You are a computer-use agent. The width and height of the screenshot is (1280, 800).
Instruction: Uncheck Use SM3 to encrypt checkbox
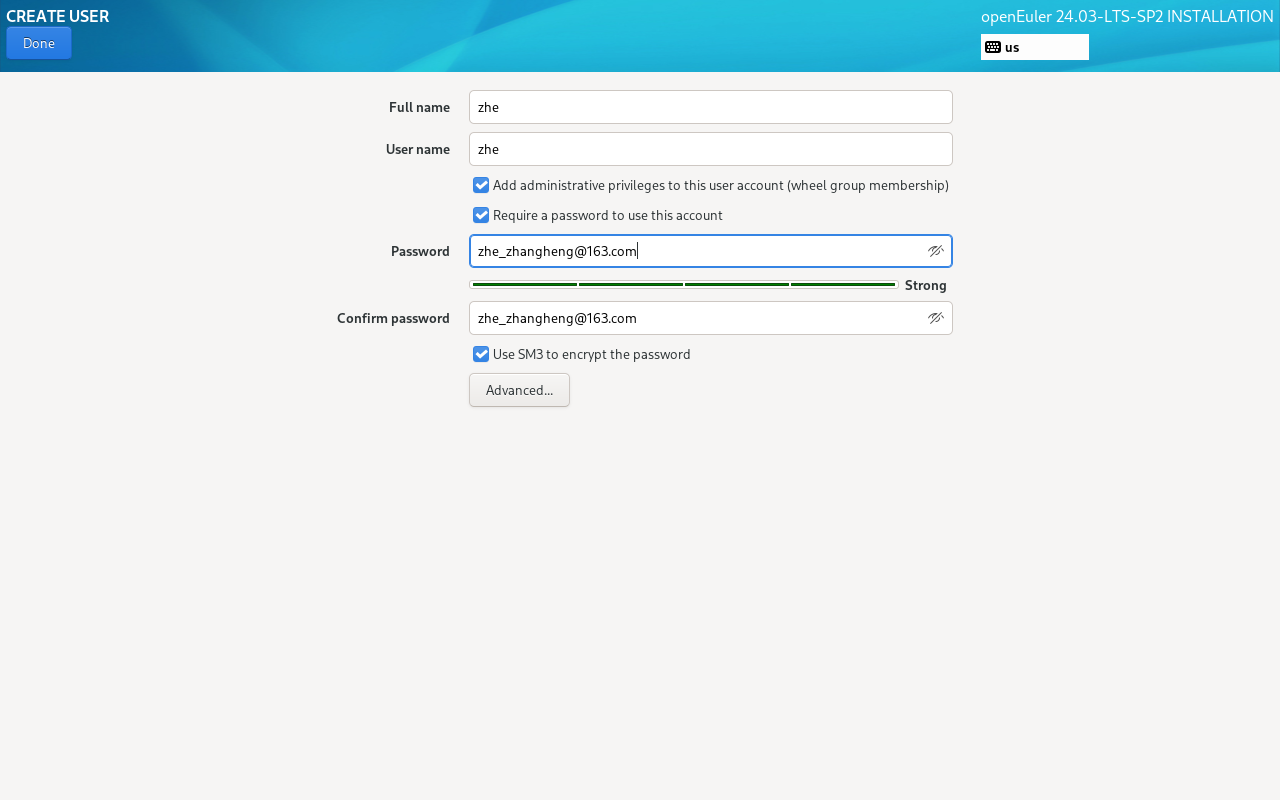481,354
